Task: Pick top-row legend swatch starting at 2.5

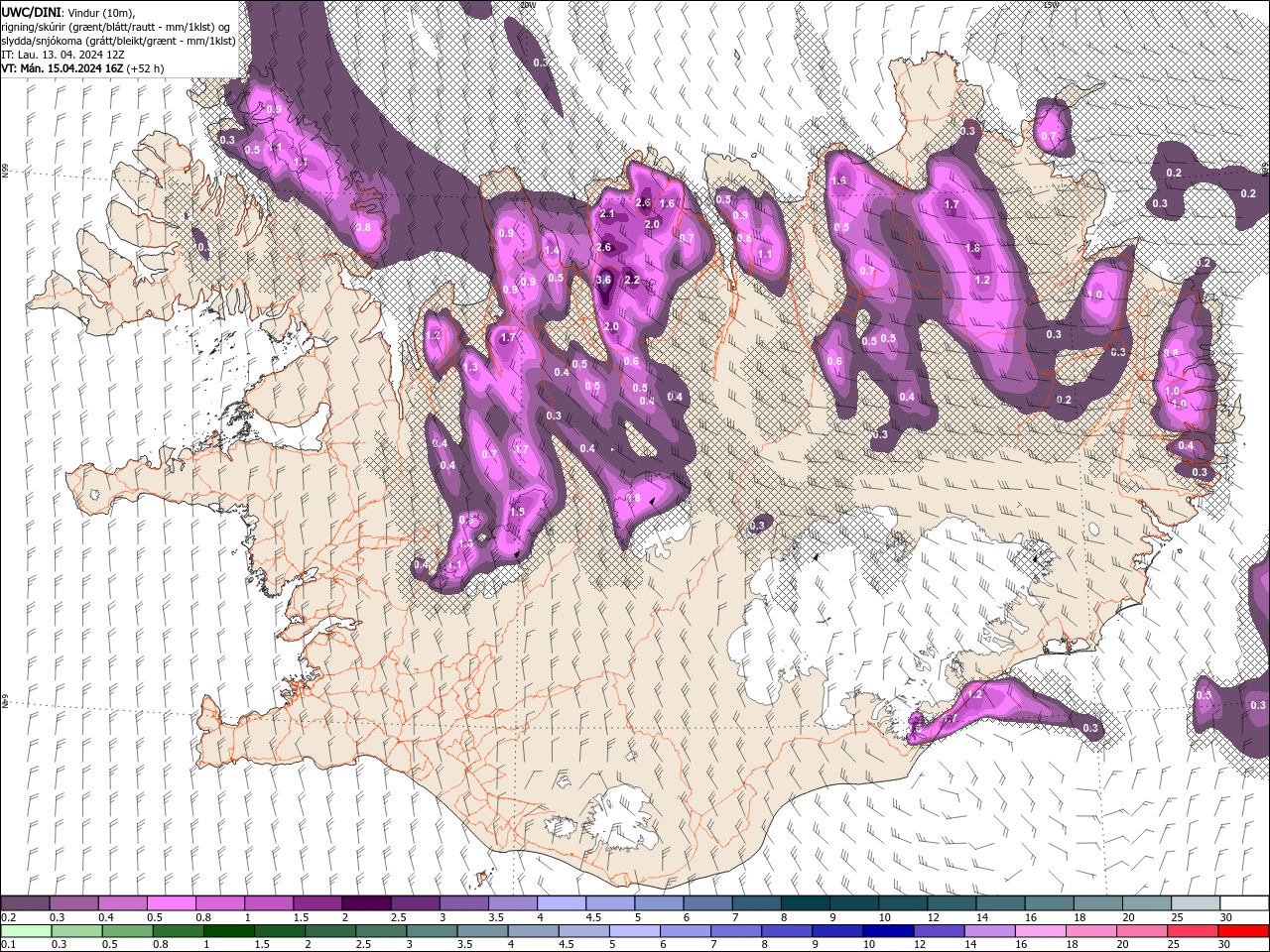Action: 416,903
